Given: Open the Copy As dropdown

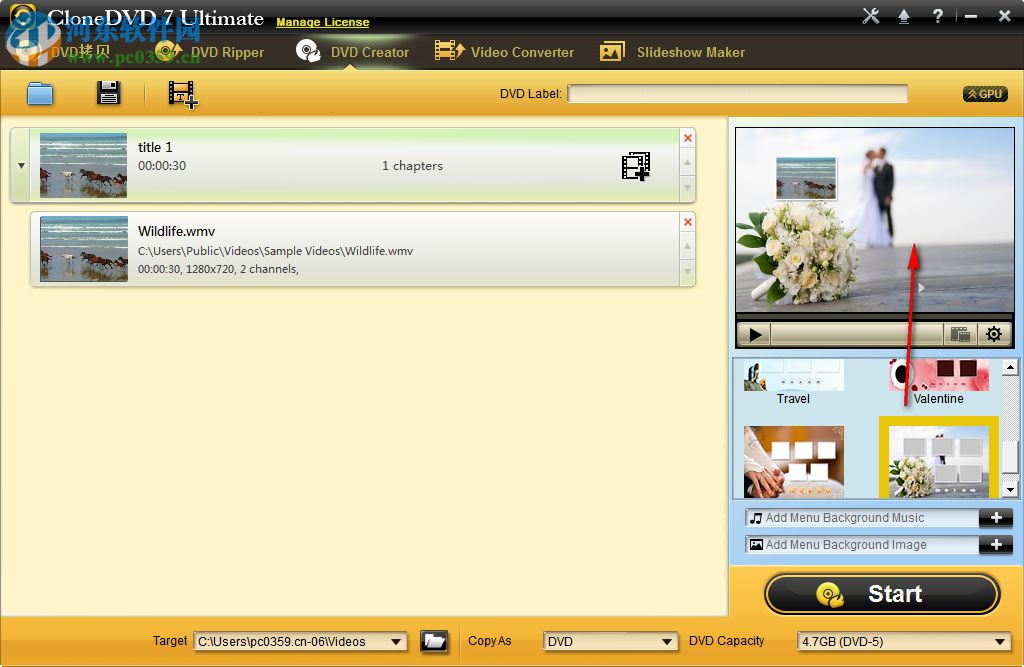Looking at the screenshot, I should pyautogui.click(x=610, y=642).
